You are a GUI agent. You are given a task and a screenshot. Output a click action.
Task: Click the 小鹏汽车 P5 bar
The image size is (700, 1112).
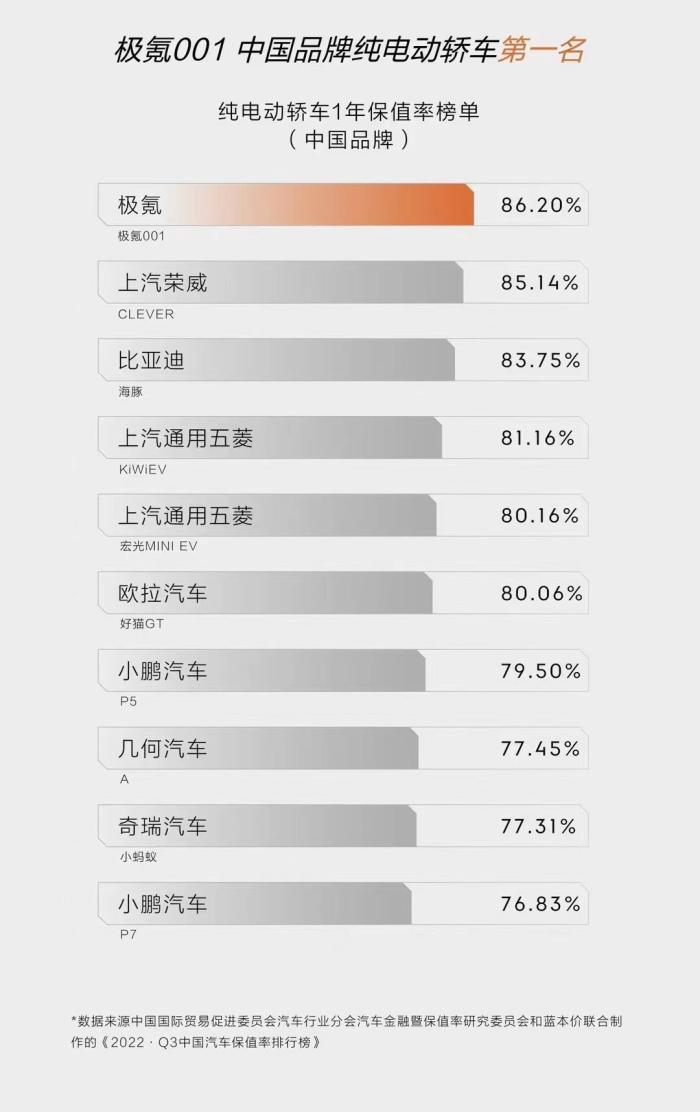[x=262, y=671]
